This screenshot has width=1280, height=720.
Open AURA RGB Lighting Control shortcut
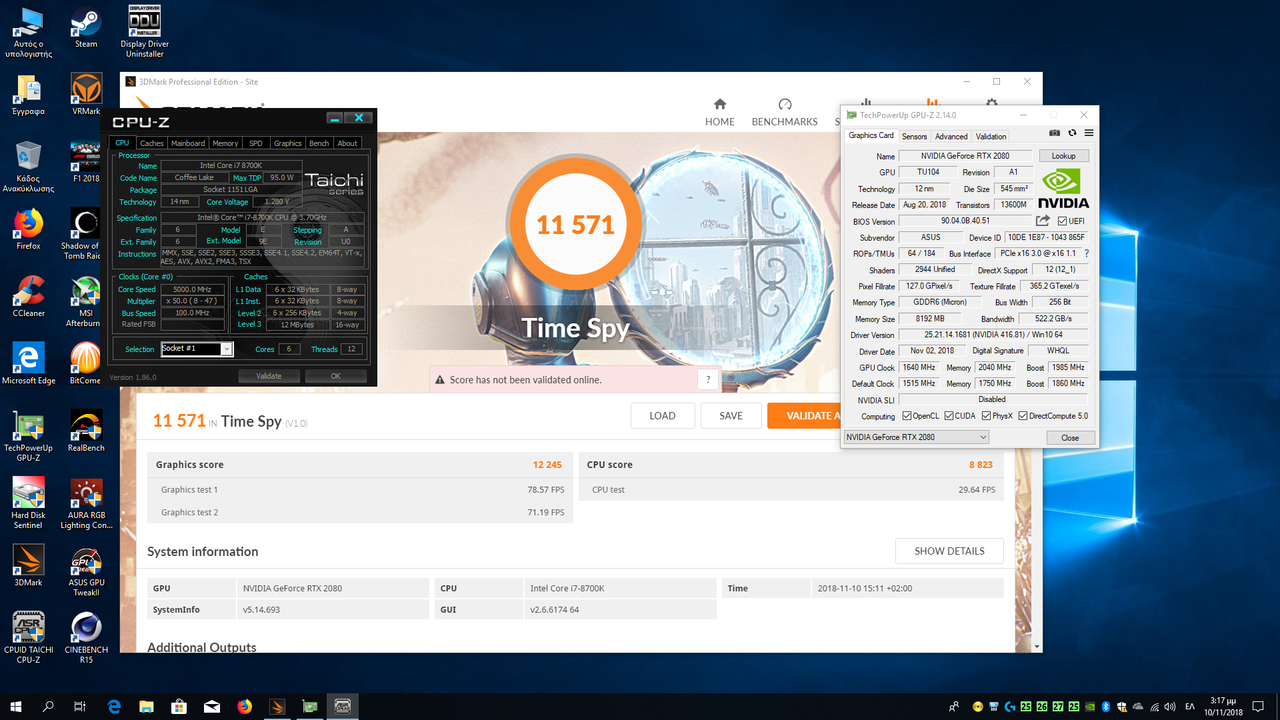tap(86, 503)
